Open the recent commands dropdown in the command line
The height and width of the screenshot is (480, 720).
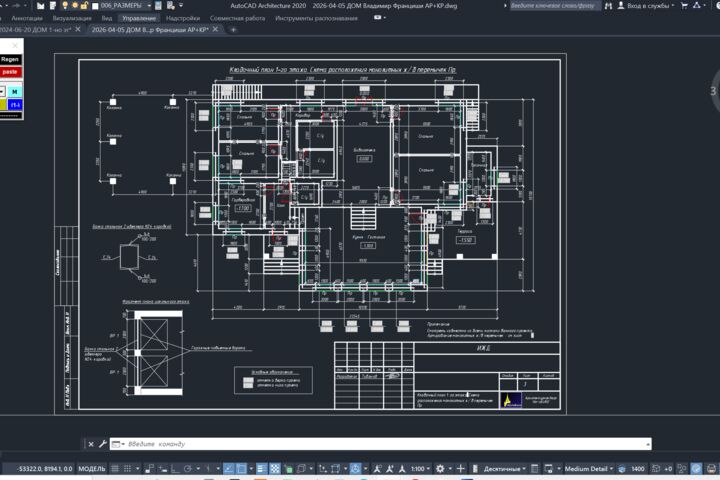point(118,444)
